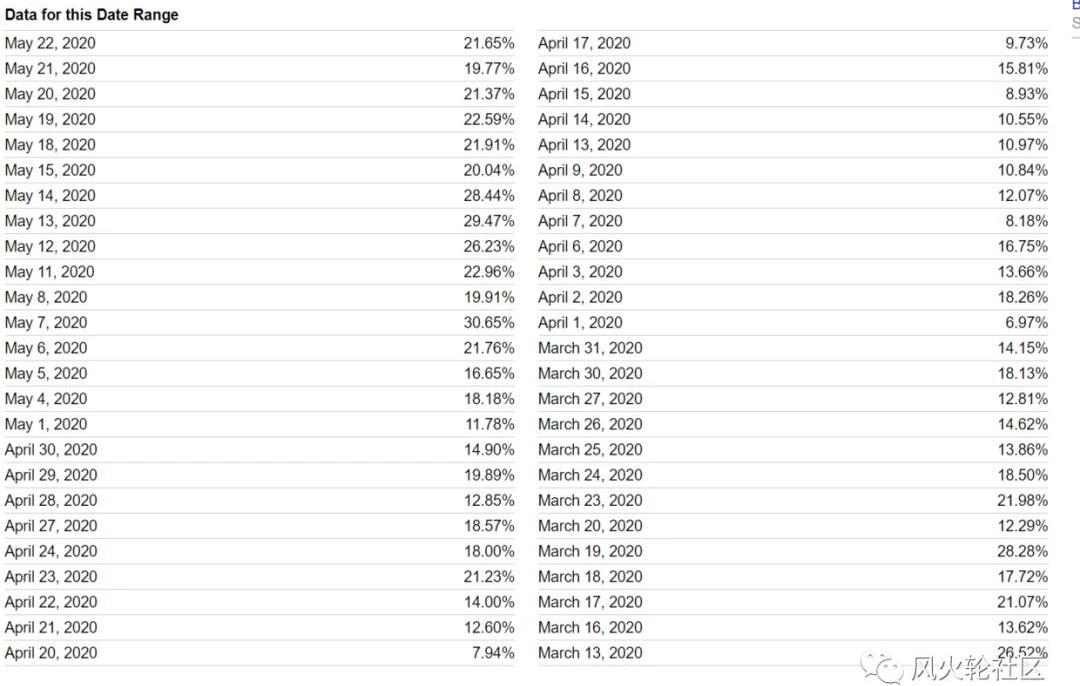1080x686 pixels.
Task: Click the 7.94% value for April 20
Action: [x=493, y=653]
